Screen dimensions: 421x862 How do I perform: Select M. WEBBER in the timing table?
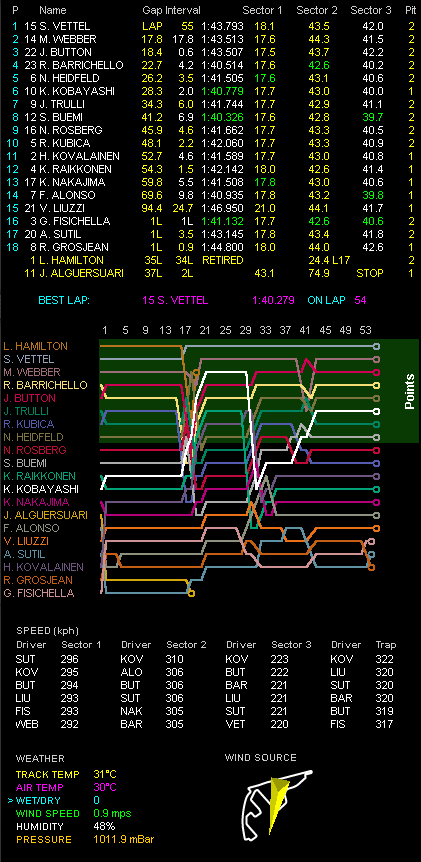pyautogui.click(x=68, y=39)
